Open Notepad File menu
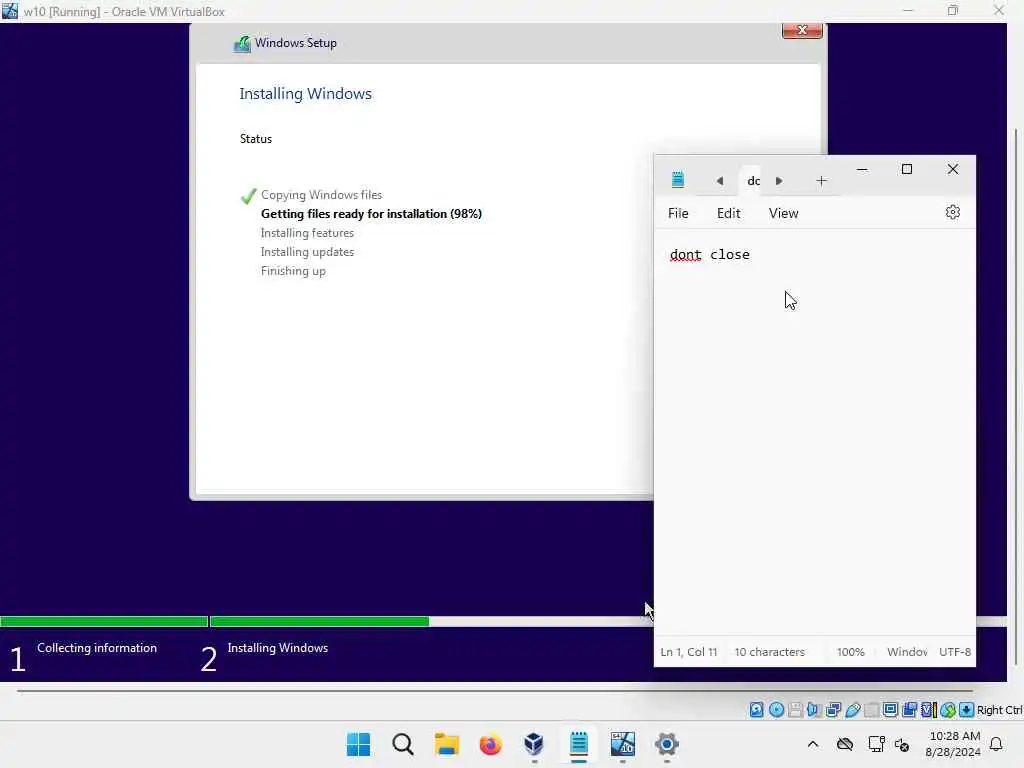Viewport: 1024px width, 768px height. [678, 213]
